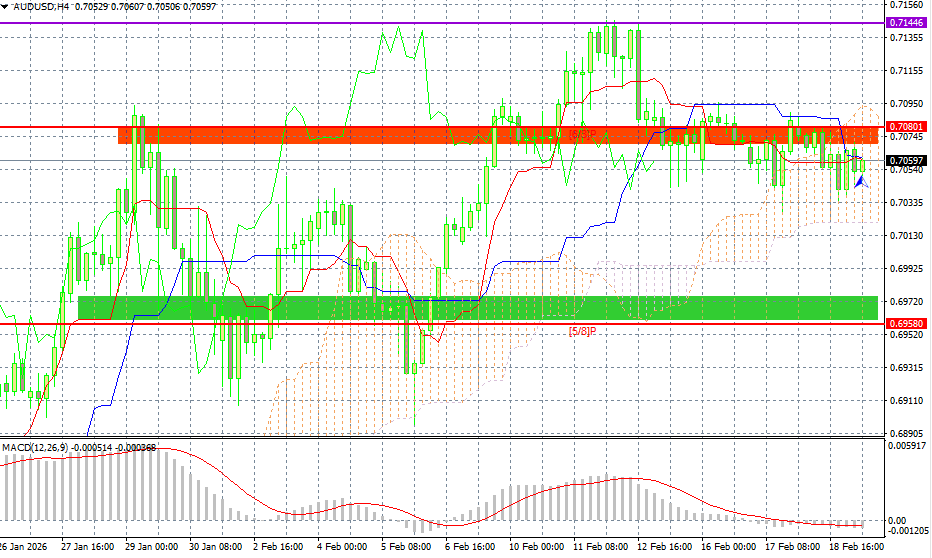Image resolution: width=932 pixels, height=558 pixels.
Task: Click the 29 Jan 00:00 time label
Action: [x=151, y=546]
